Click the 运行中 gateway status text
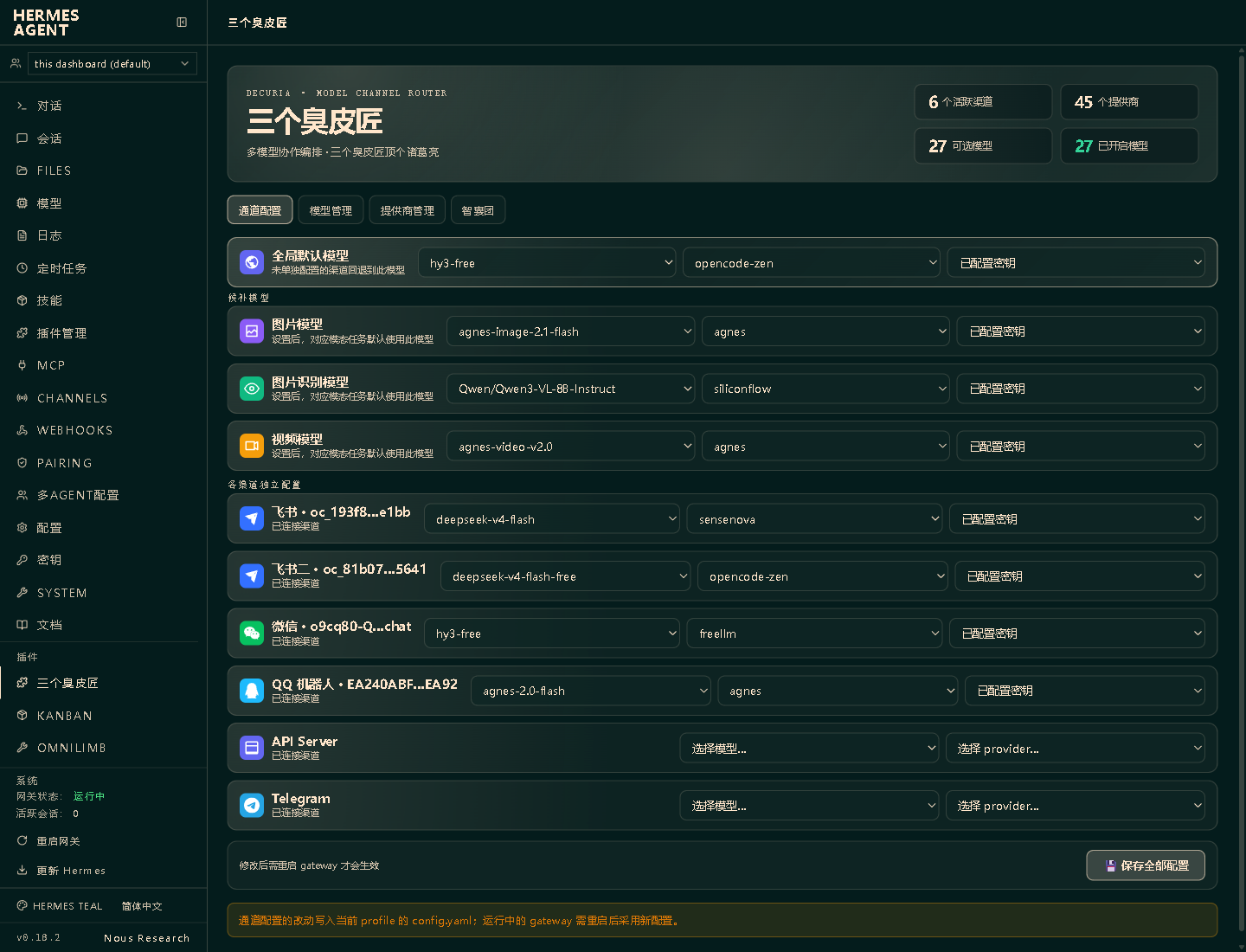 [89, 796]
